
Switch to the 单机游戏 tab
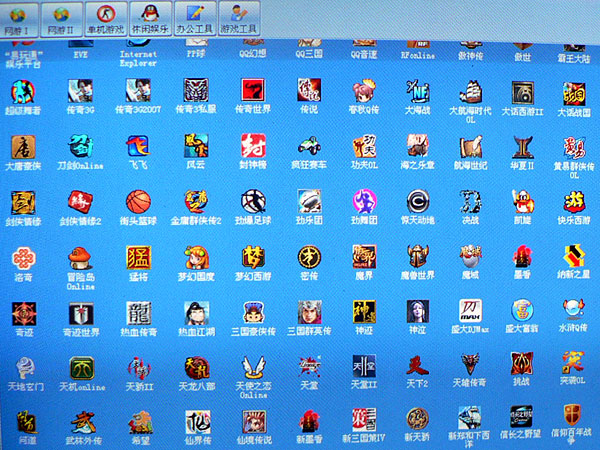click(104, 17)
